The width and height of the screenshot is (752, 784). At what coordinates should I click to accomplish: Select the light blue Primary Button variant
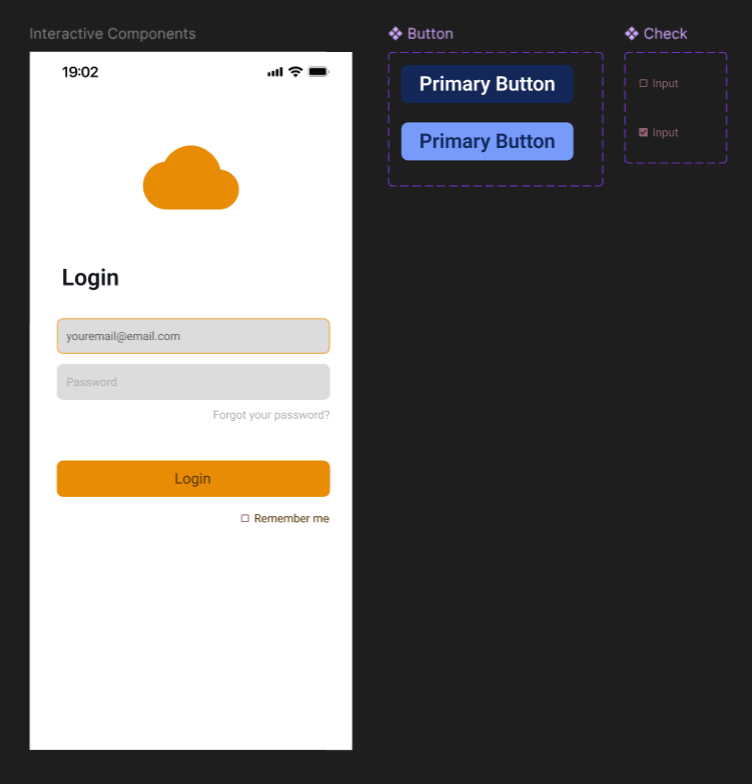point(487,142)
